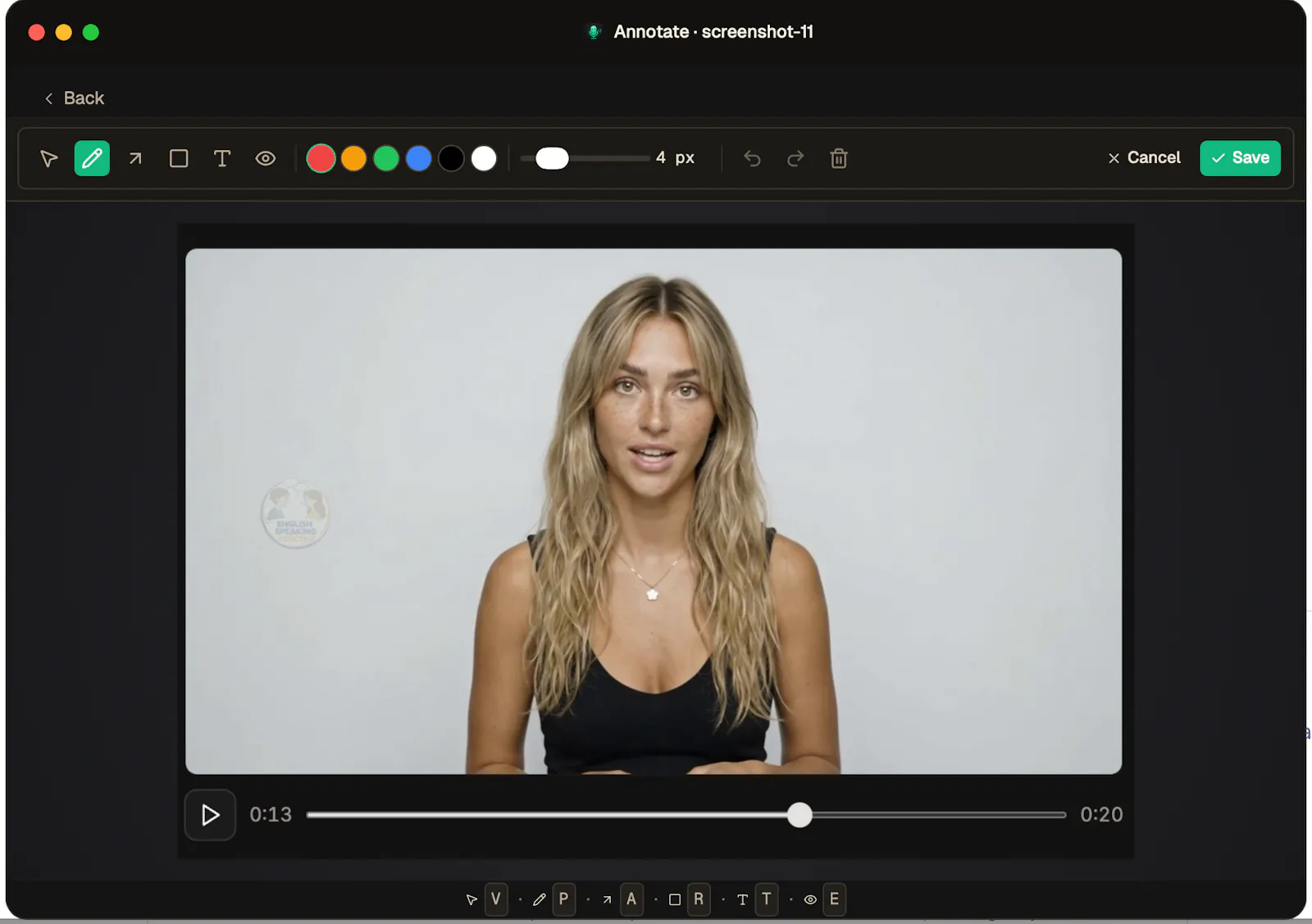Viewport: 1312px width, 924px height.
Task: Redo the last annotation
Action: (x=795, y=158)
